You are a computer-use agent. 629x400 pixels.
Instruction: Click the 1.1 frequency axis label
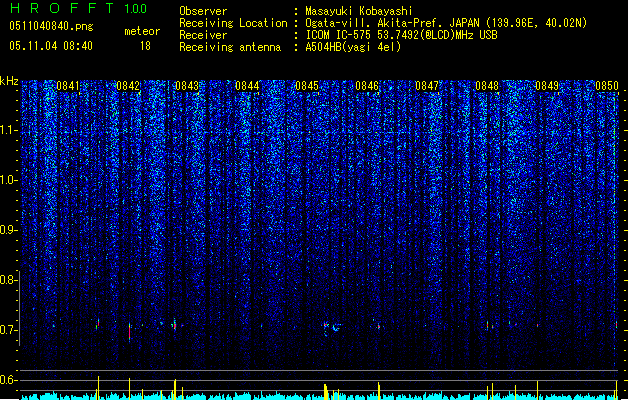pos(8,130)
